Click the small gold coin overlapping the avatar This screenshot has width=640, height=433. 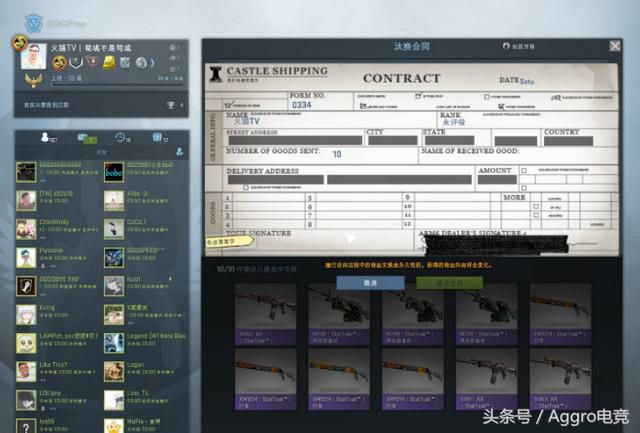pos(20,42)
